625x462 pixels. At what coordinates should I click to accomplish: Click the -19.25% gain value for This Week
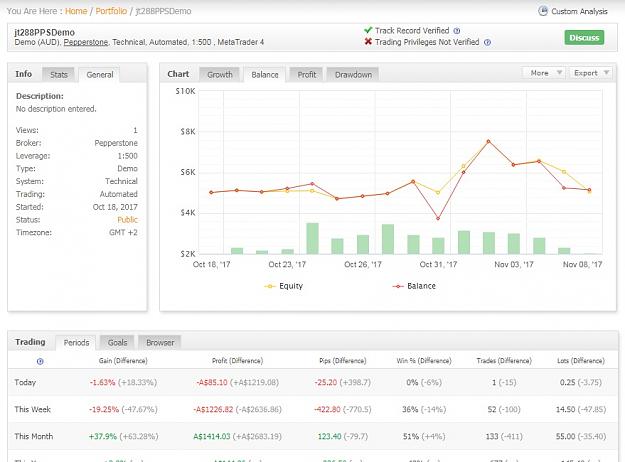tap(104, 409)
